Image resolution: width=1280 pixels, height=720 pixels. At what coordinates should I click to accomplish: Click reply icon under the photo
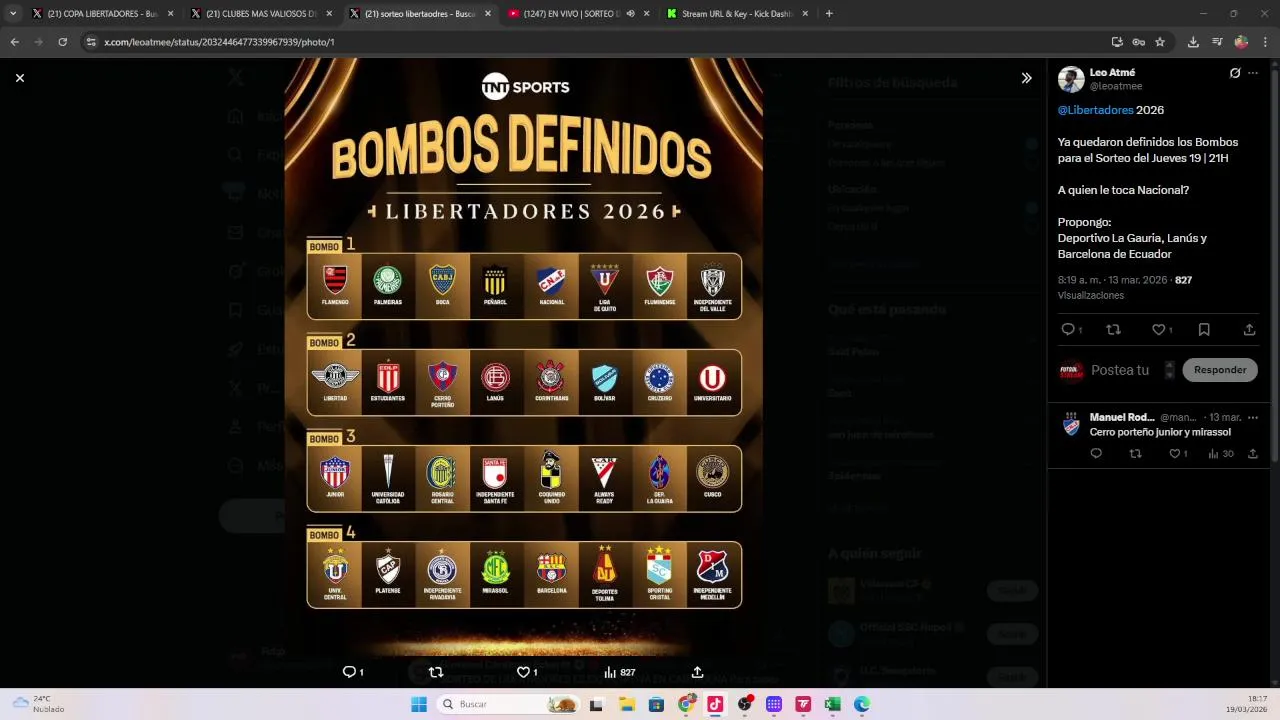coord(349,672)
